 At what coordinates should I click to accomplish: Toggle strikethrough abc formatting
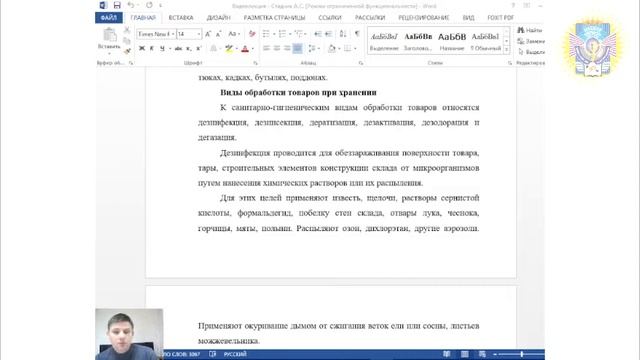point(178,49)
